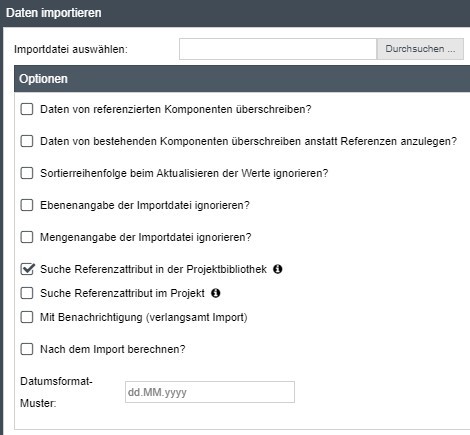Click the Optionen section header
Viewport: 470px width, 435px height.
click(242, 79)
